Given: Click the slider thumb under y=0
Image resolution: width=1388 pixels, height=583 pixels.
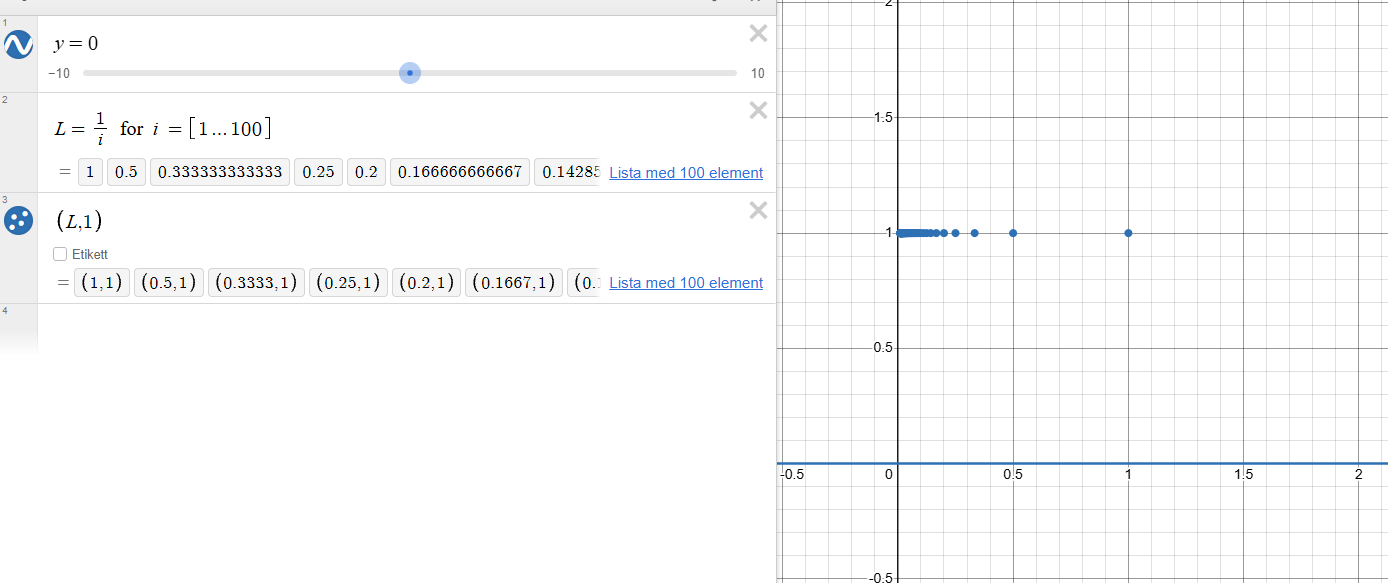Looking at the screenshot, I should coord(409,73).
